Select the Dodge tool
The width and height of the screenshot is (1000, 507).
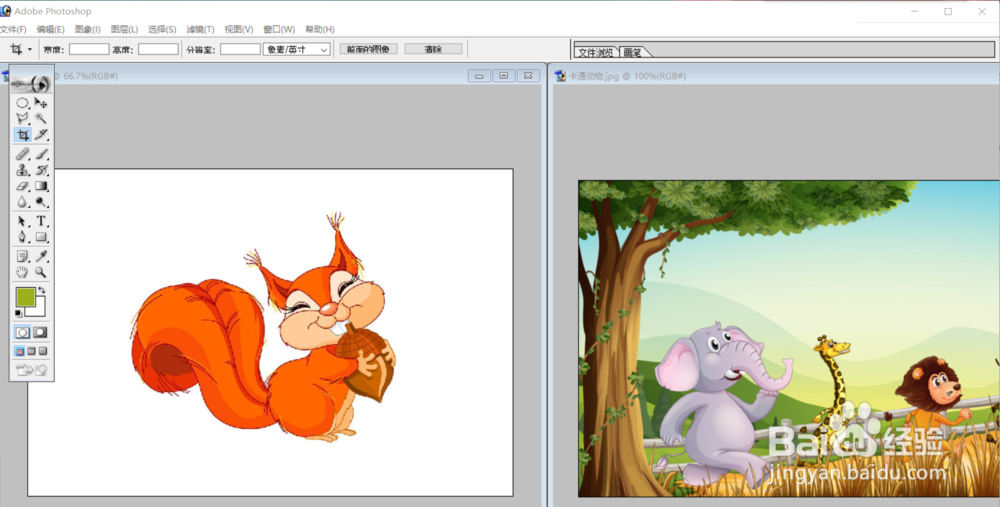click(x=41, y=202)
